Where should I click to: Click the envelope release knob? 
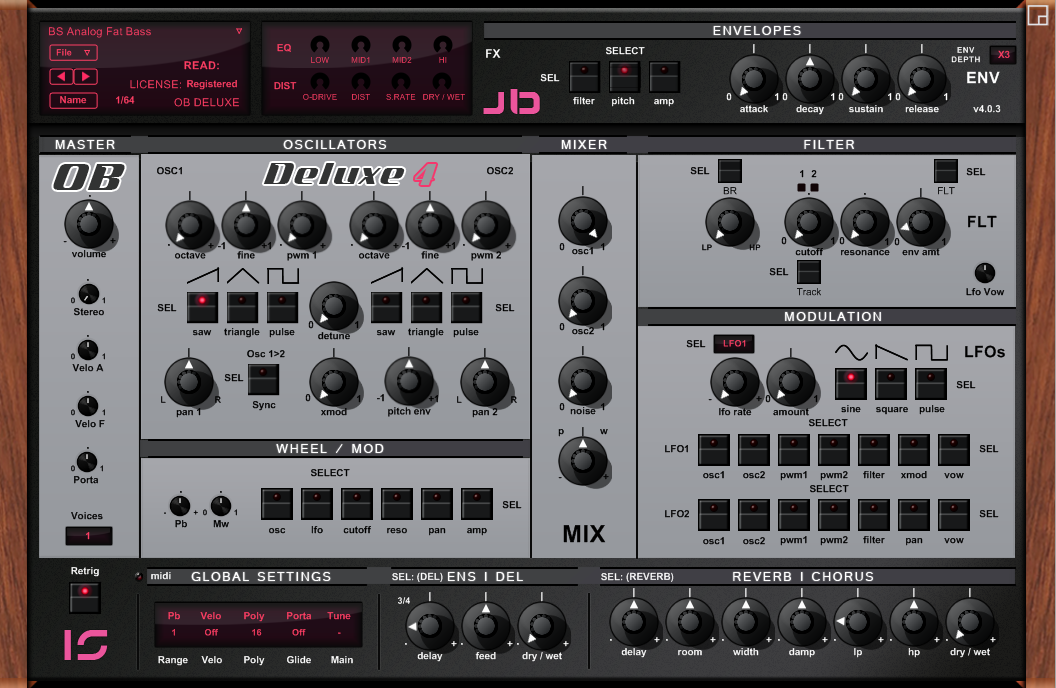pos(921,79)
